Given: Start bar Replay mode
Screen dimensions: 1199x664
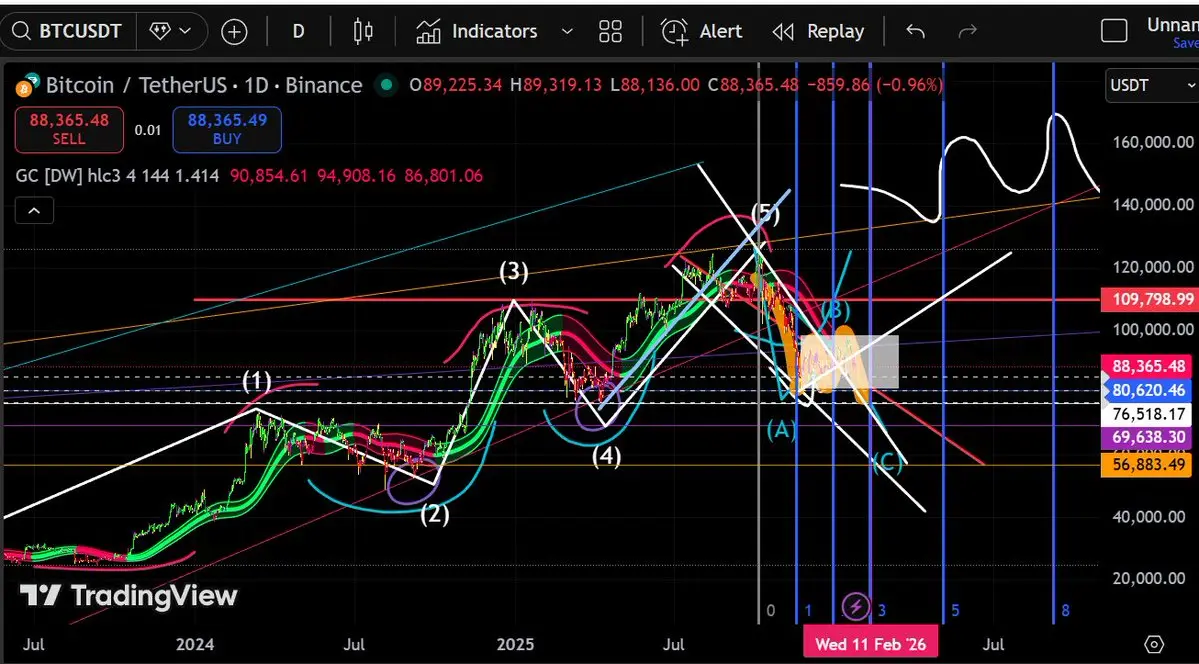Looking at the screenshot, I should tap(818, 31).
